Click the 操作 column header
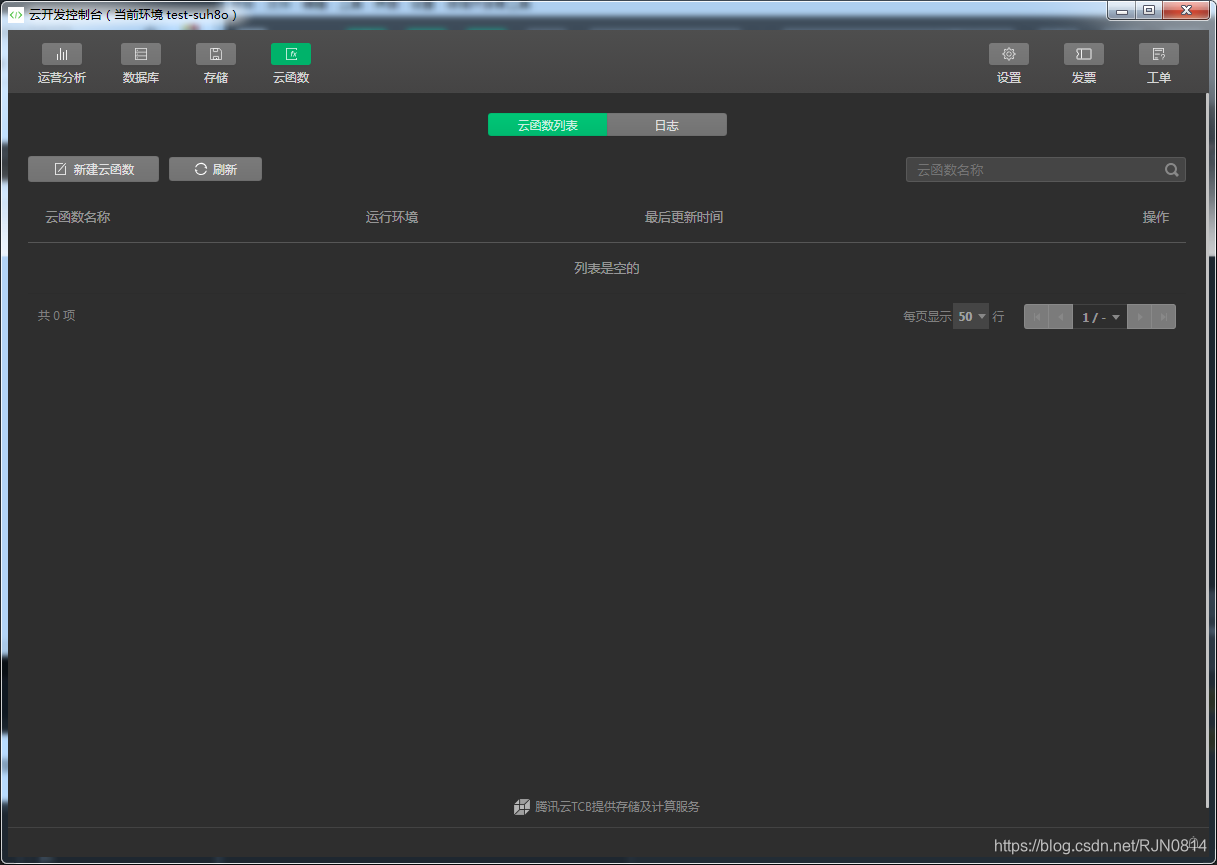This screenshot has height=865, width=1217. (1156, 217)
